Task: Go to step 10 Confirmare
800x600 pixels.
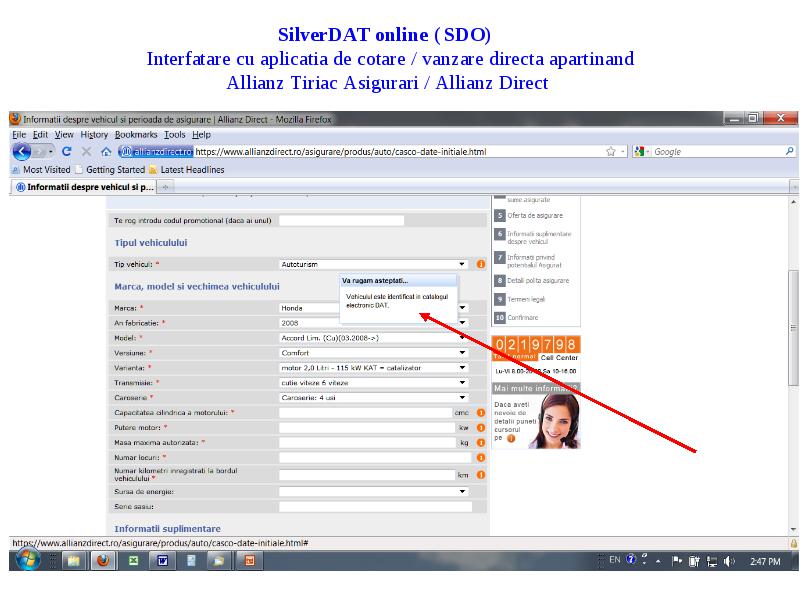Action: click(516, 317)
